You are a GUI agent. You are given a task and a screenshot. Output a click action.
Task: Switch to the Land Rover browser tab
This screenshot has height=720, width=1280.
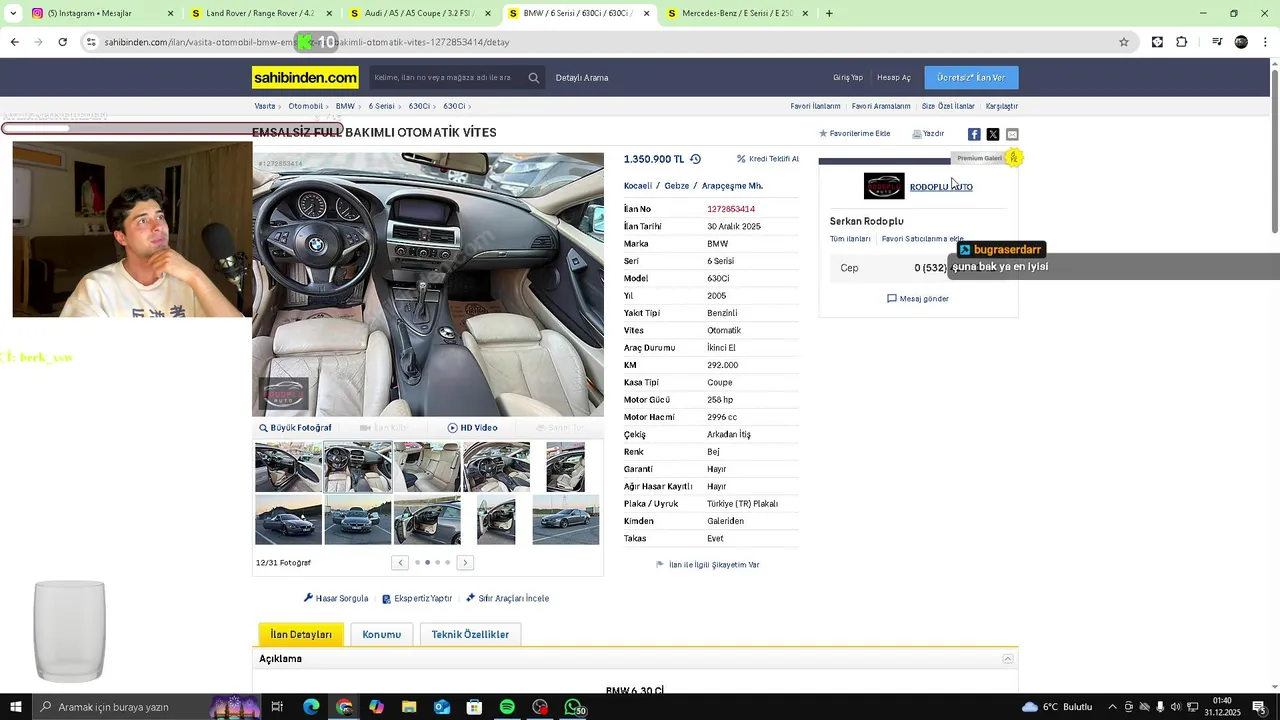point(260,13)
